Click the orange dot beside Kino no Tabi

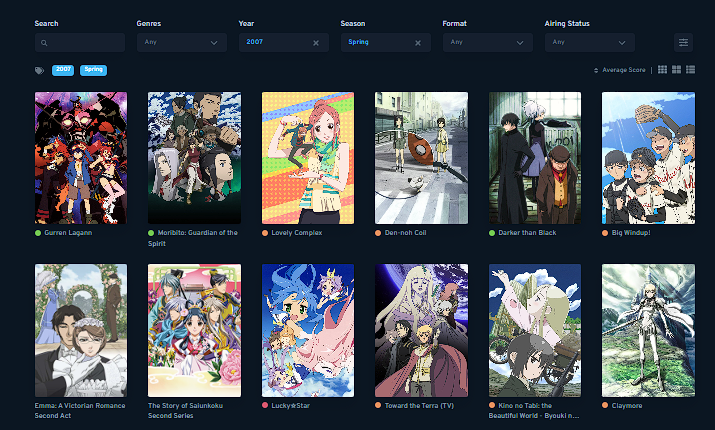[x=492, y=405]
